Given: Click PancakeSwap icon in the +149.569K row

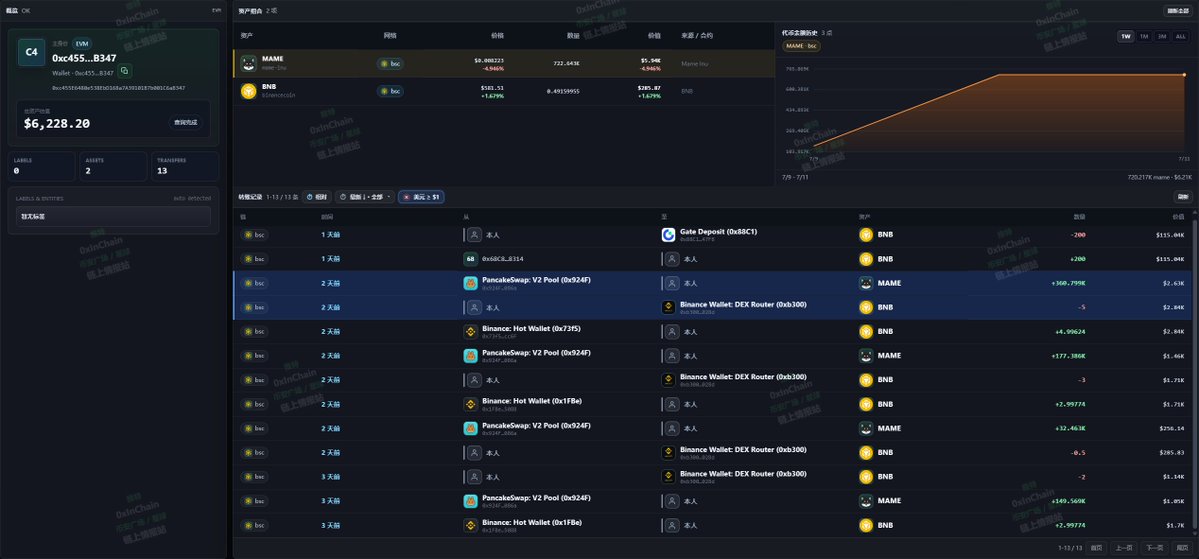Looking at the screenshot, I should (x=471, y=501).
